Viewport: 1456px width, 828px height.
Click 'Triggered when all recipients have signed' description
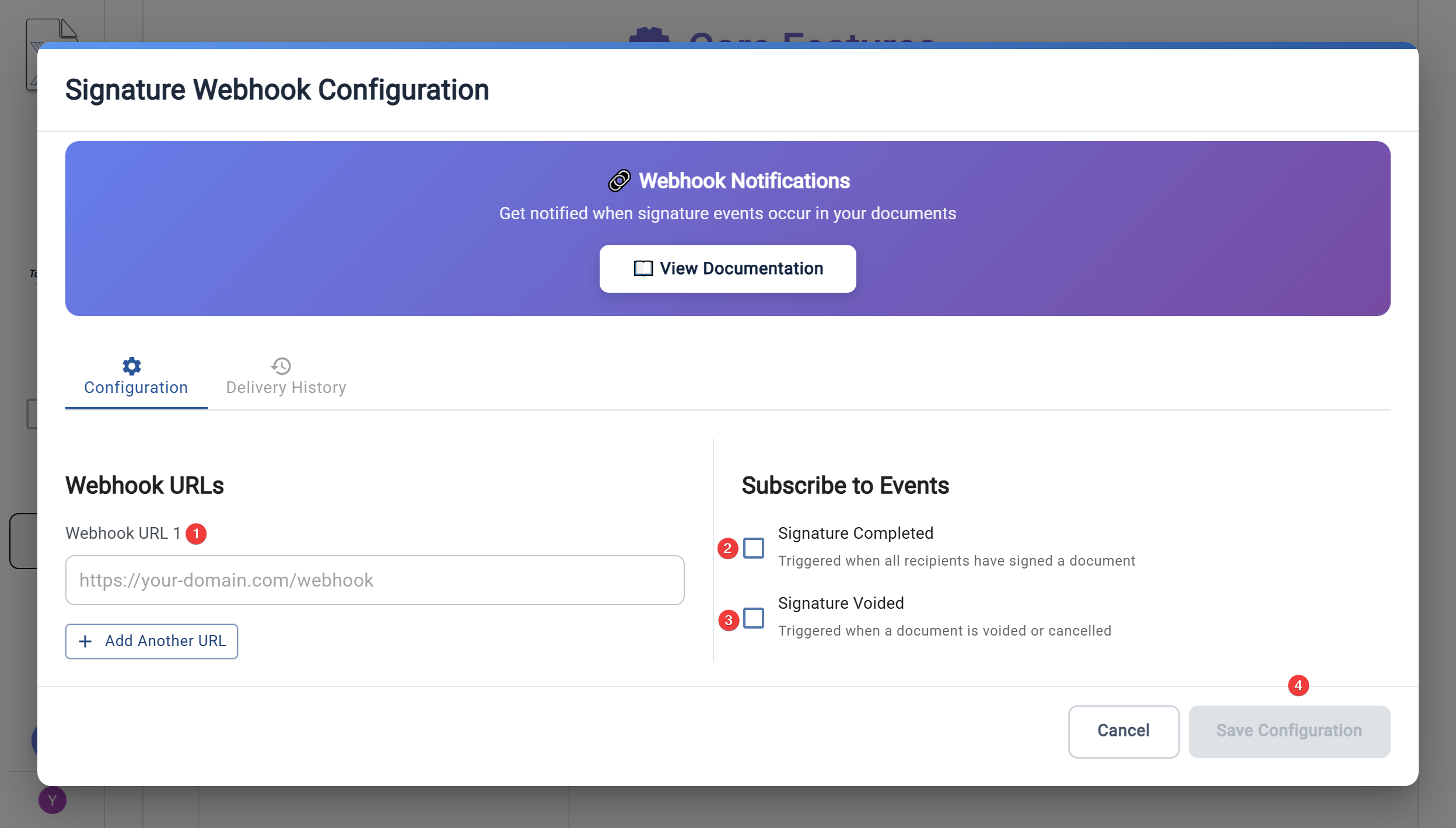click(956, 561)
